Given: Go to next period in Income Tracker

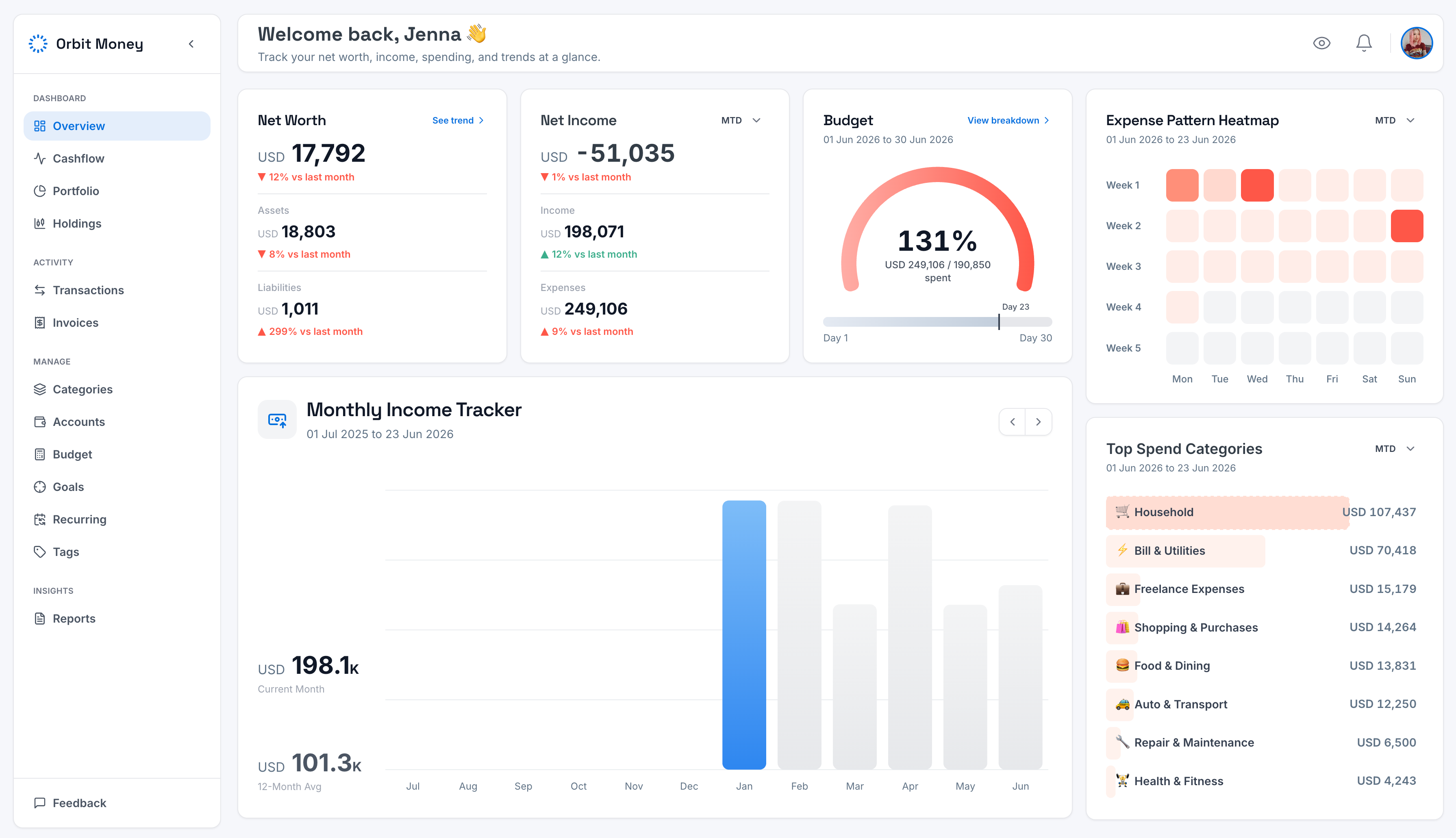Looking at the screenshot, I should pos(1038,422).
